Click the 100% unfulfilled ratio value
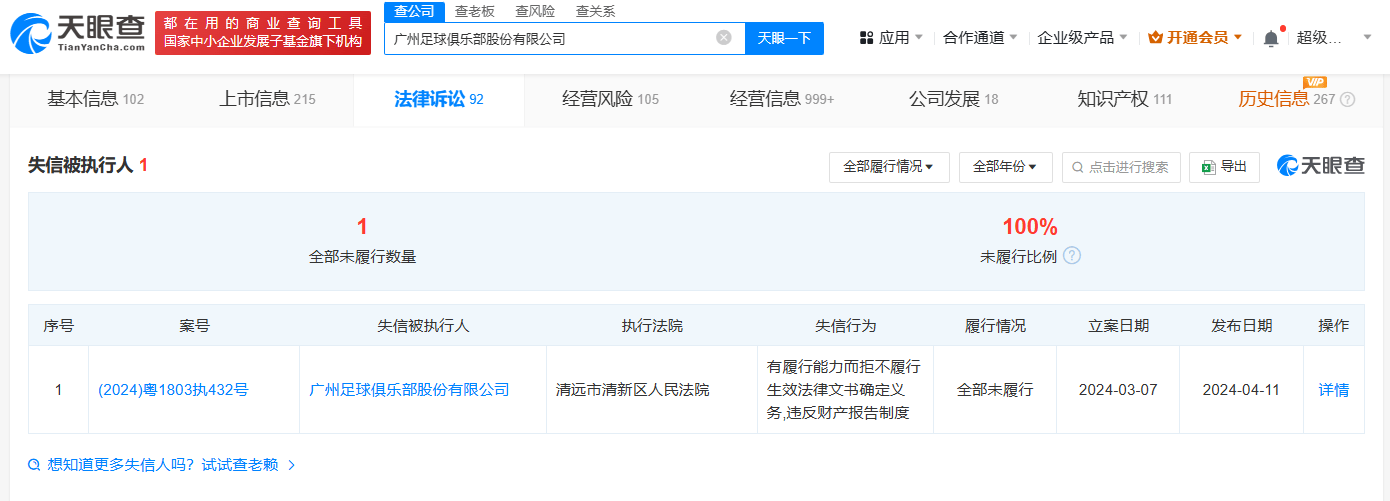Viewport: 1390px width, 501px height. click(x=1030, y=226)
